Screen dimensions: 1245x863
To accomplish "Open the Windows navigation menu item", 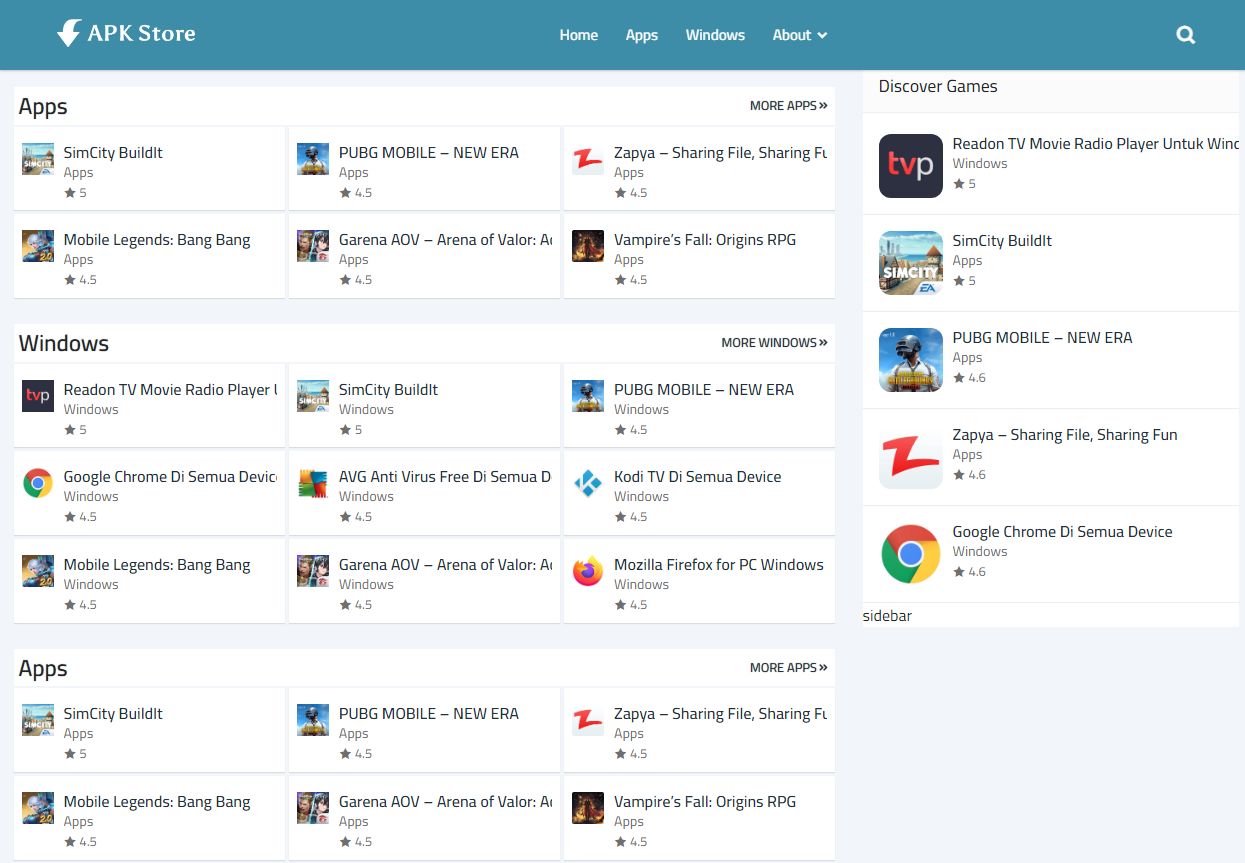I will pos(715,35).
